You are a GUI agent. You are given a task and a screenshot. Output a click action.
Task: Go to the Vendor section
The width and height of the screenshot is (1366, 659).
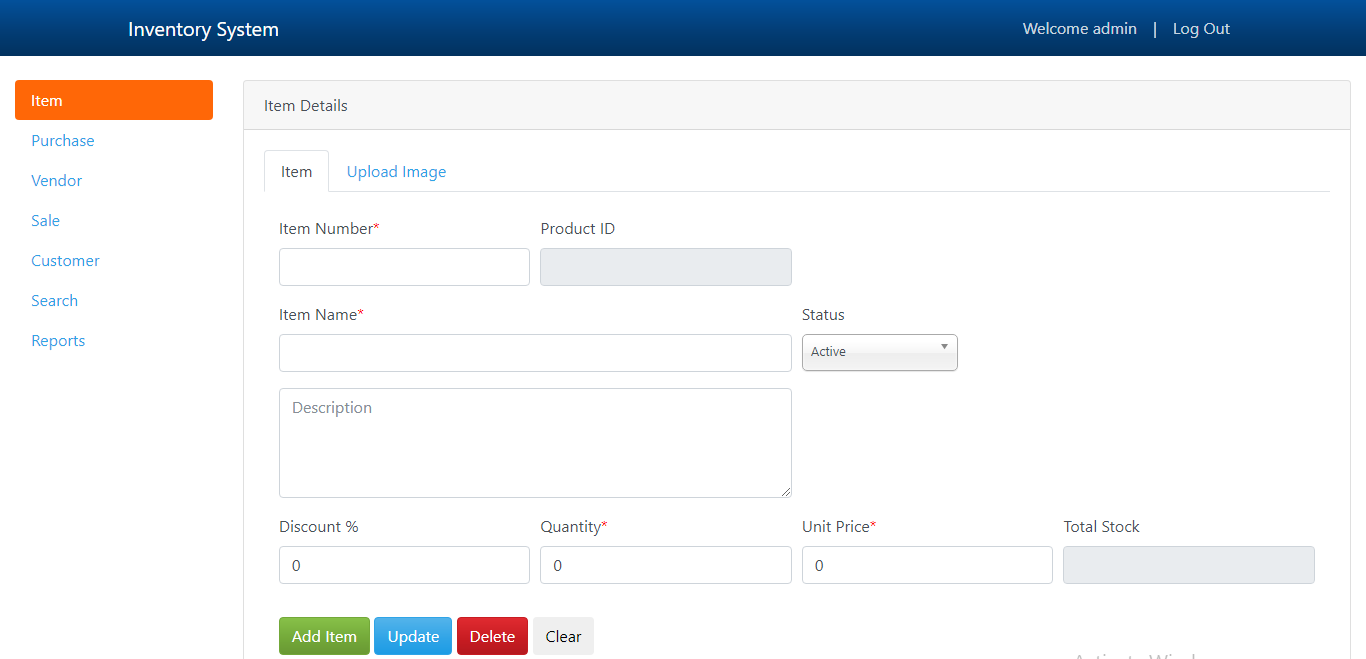coord(57,181)
